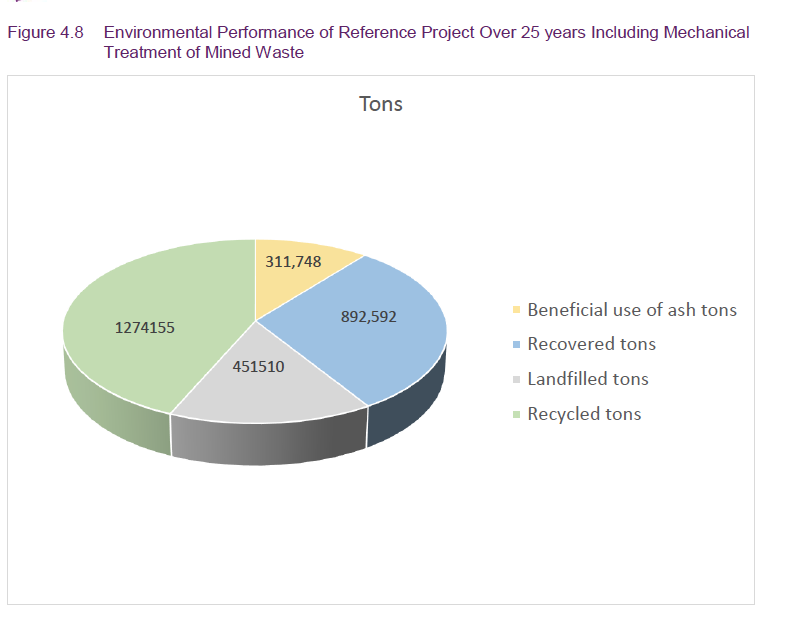The width and height of the screenshot is (801, 643).
Task: Click the "Treatment of Mined Waste" caption line
Action: (203, 52)
